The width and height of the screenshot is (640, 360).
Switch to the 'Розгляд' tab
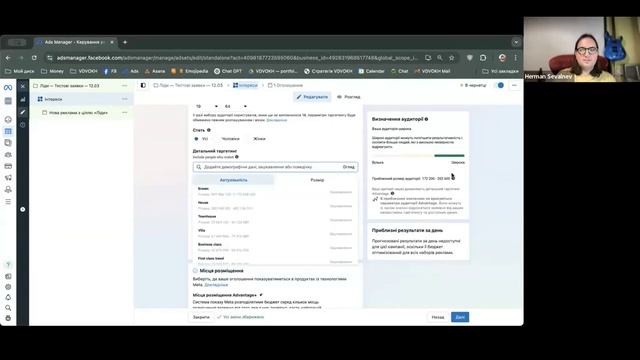(x=349, y=97)
